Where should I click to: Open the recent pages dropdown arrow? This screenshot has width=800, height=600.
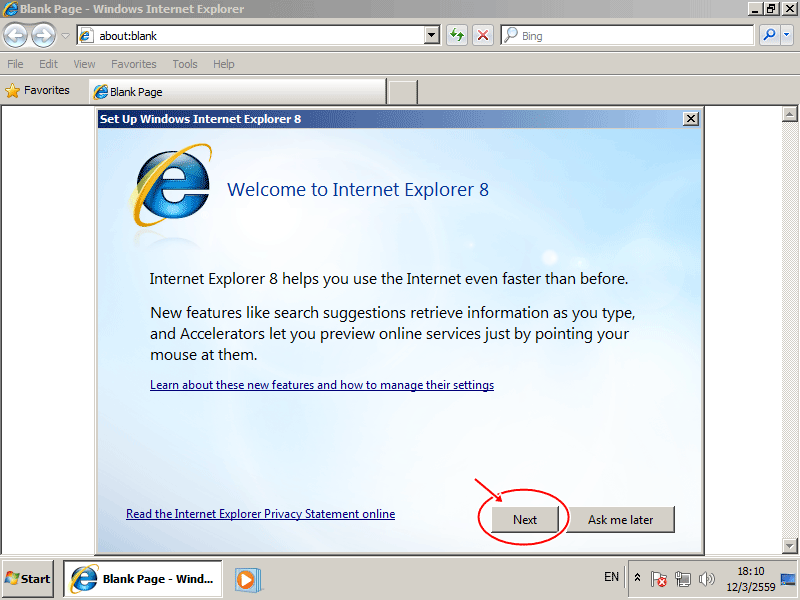(x=65, y=36)
